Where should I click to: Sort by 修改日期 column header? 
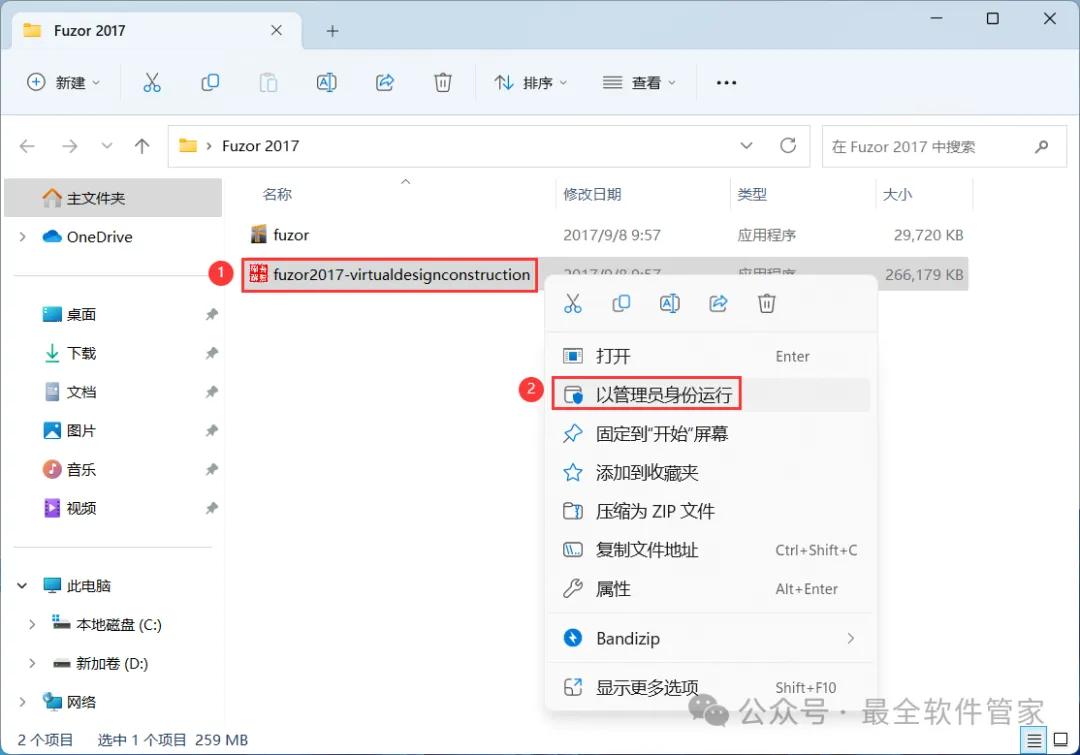point(592,194)
